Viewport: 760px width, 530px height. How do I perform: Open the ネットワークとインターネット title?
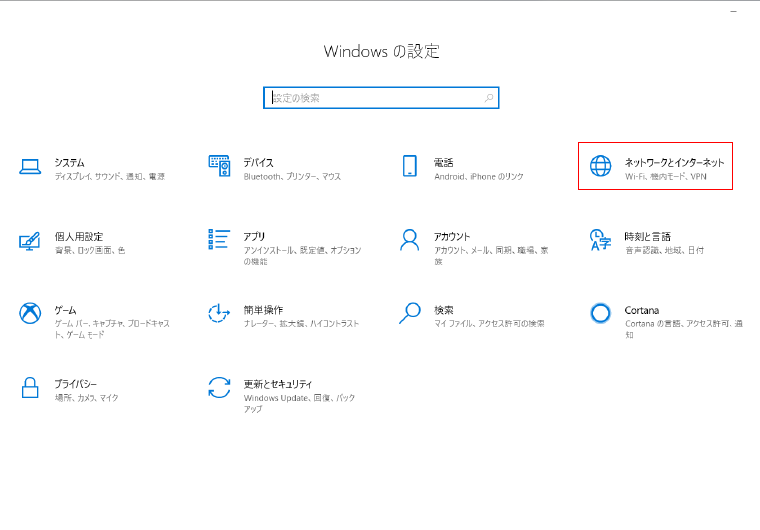tap(674, 162)
